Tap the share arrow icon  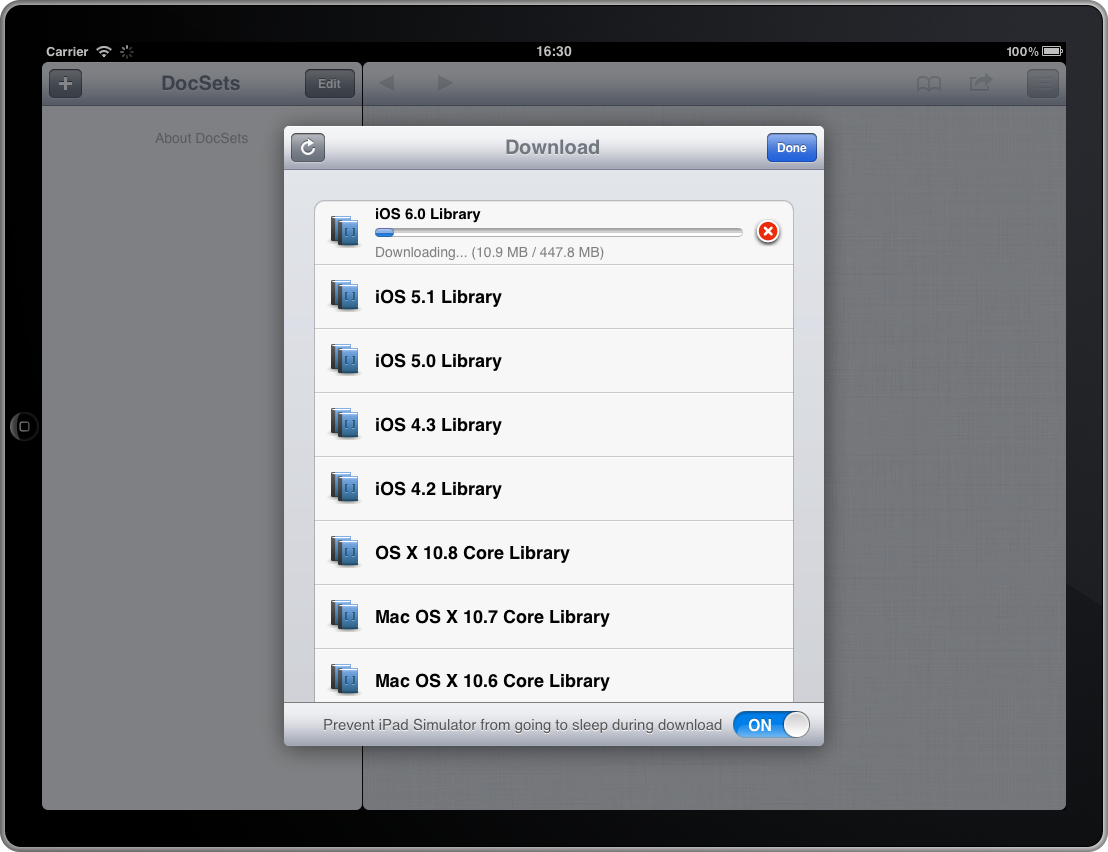(981, 83)
